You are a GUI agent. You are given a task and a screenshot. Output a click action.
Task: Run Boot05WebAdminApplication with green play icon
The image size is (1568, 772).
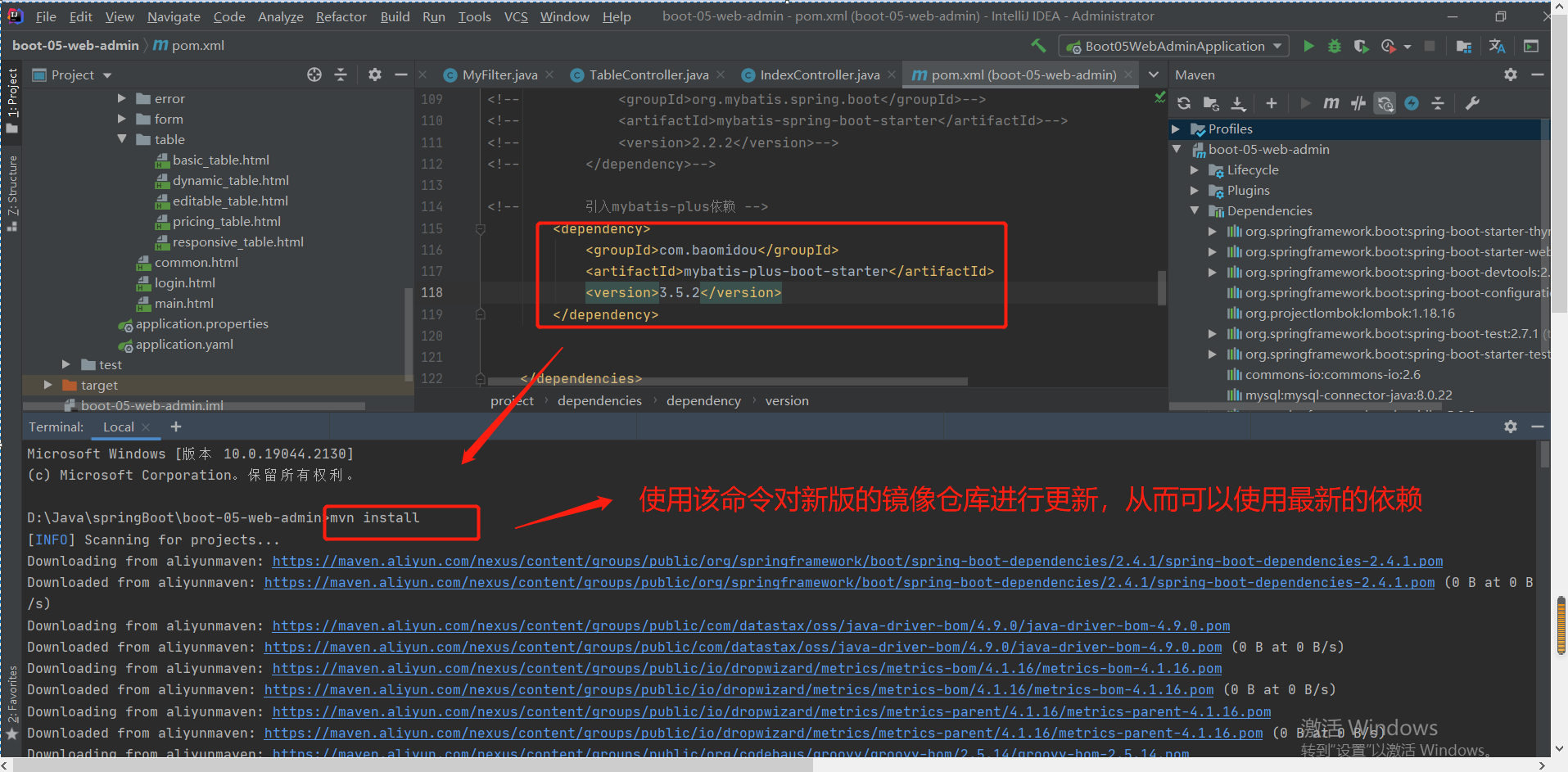click(1308, 46)
